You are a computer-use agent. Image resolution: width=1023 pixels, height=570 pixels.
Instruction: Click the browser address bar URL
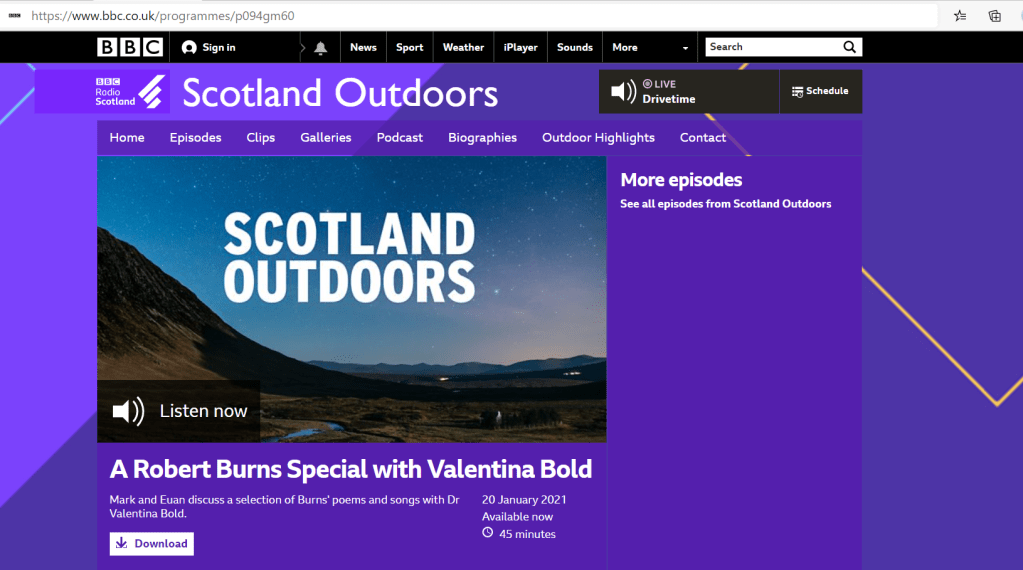point(163,16)
